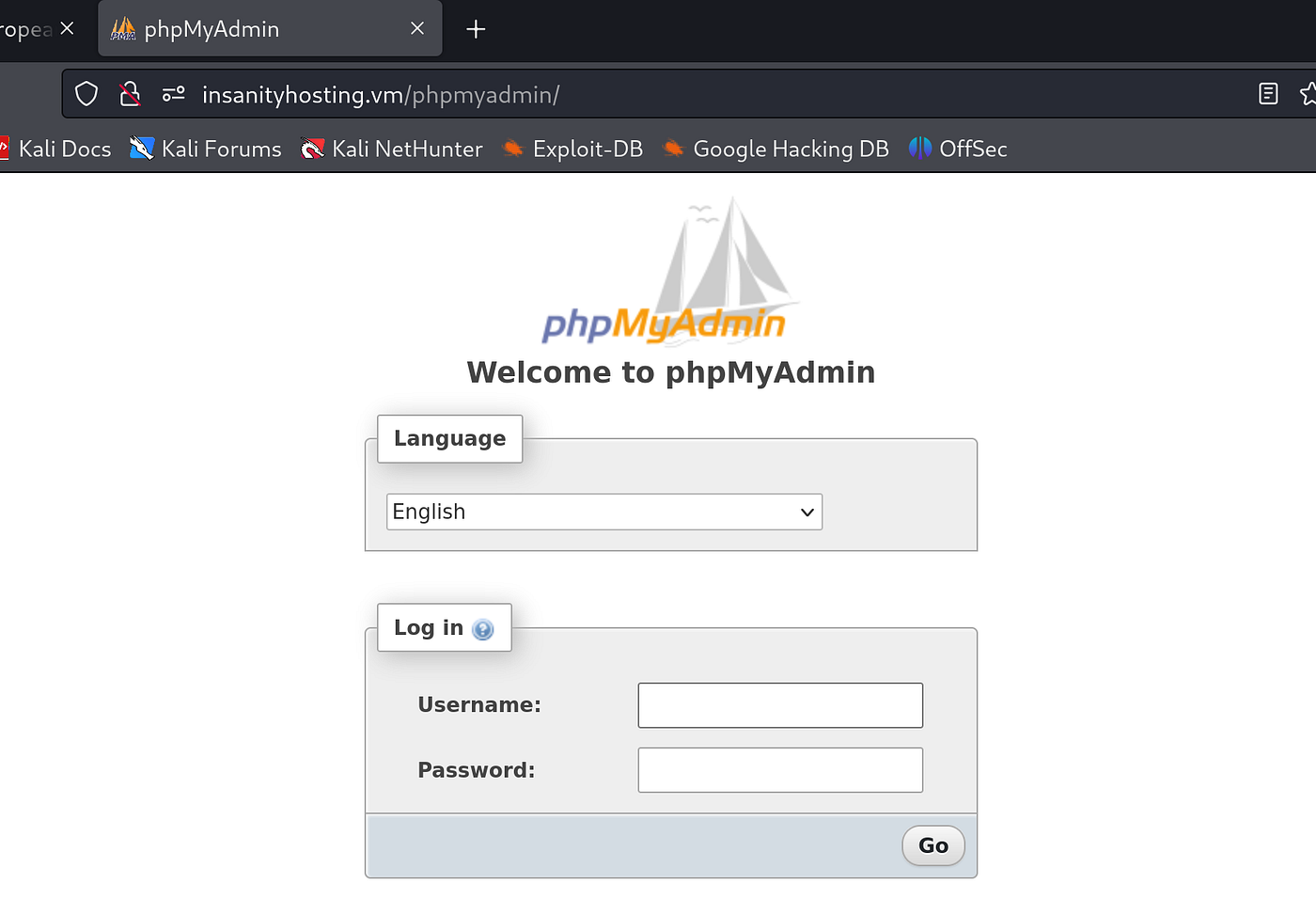Click the Password input field
This screenshot has height=899, width=1316.
(x=780, y=770)
